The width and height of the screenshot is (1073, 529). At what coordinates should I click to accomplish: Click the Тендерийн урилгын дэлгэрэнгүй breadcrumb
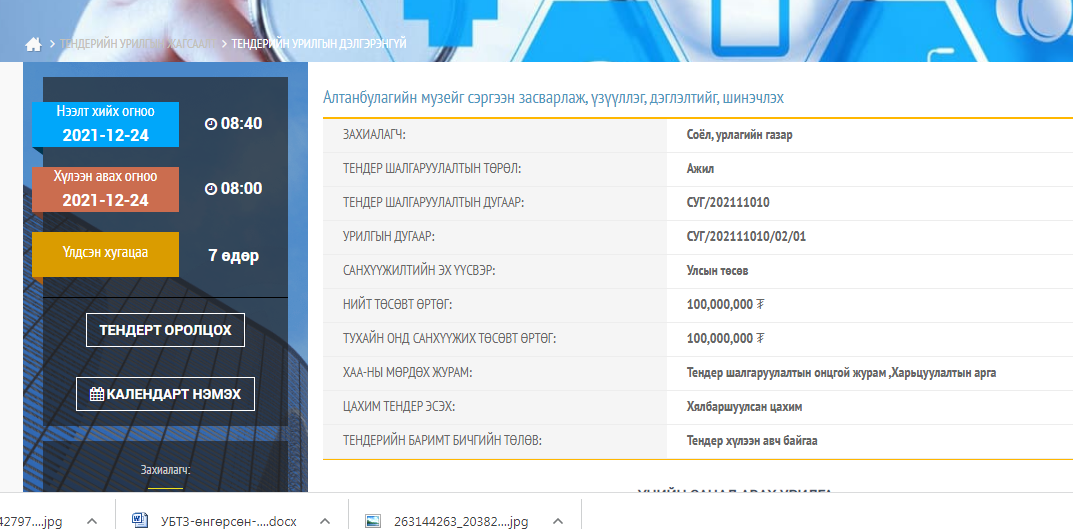[x=319, y=44]
